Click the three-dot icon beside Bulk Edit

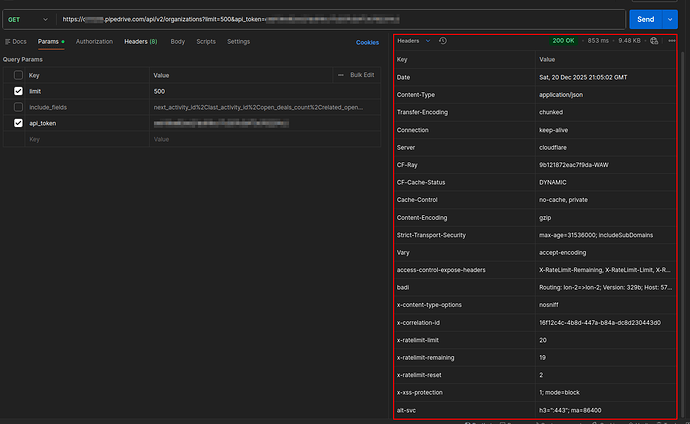point(340,75)
